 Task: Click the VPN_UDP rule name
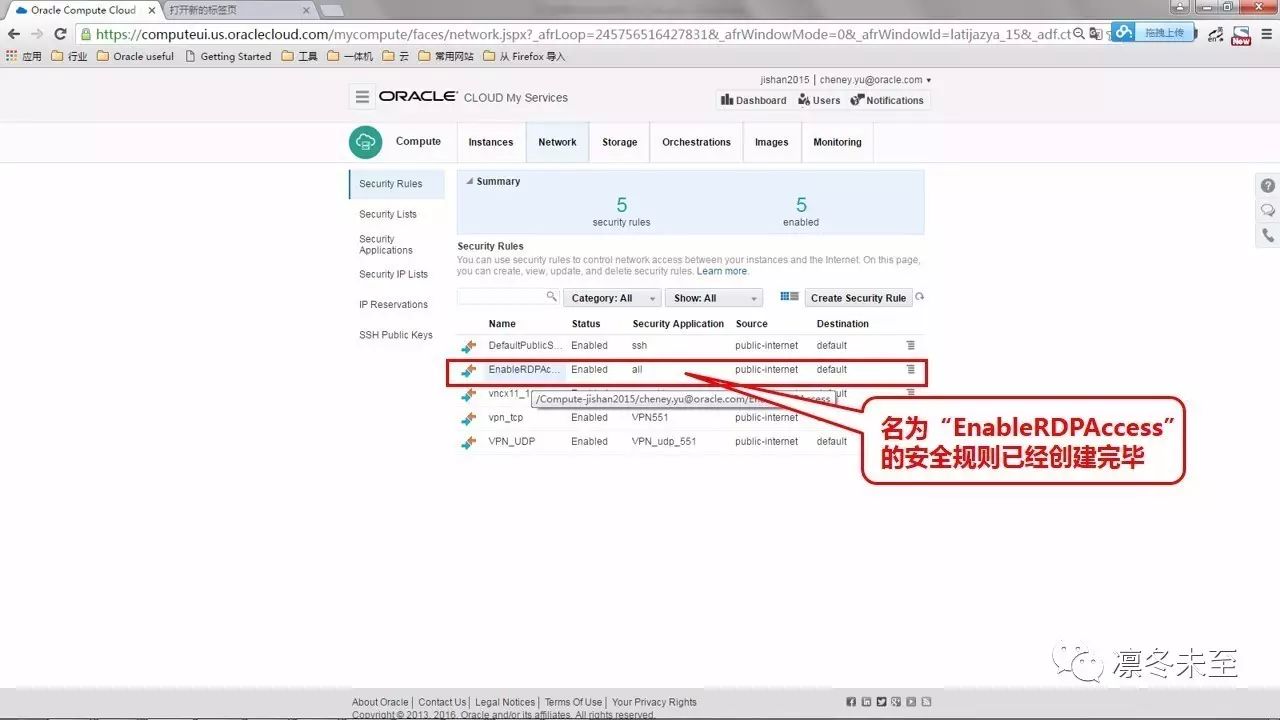click(x=511, y=441)
